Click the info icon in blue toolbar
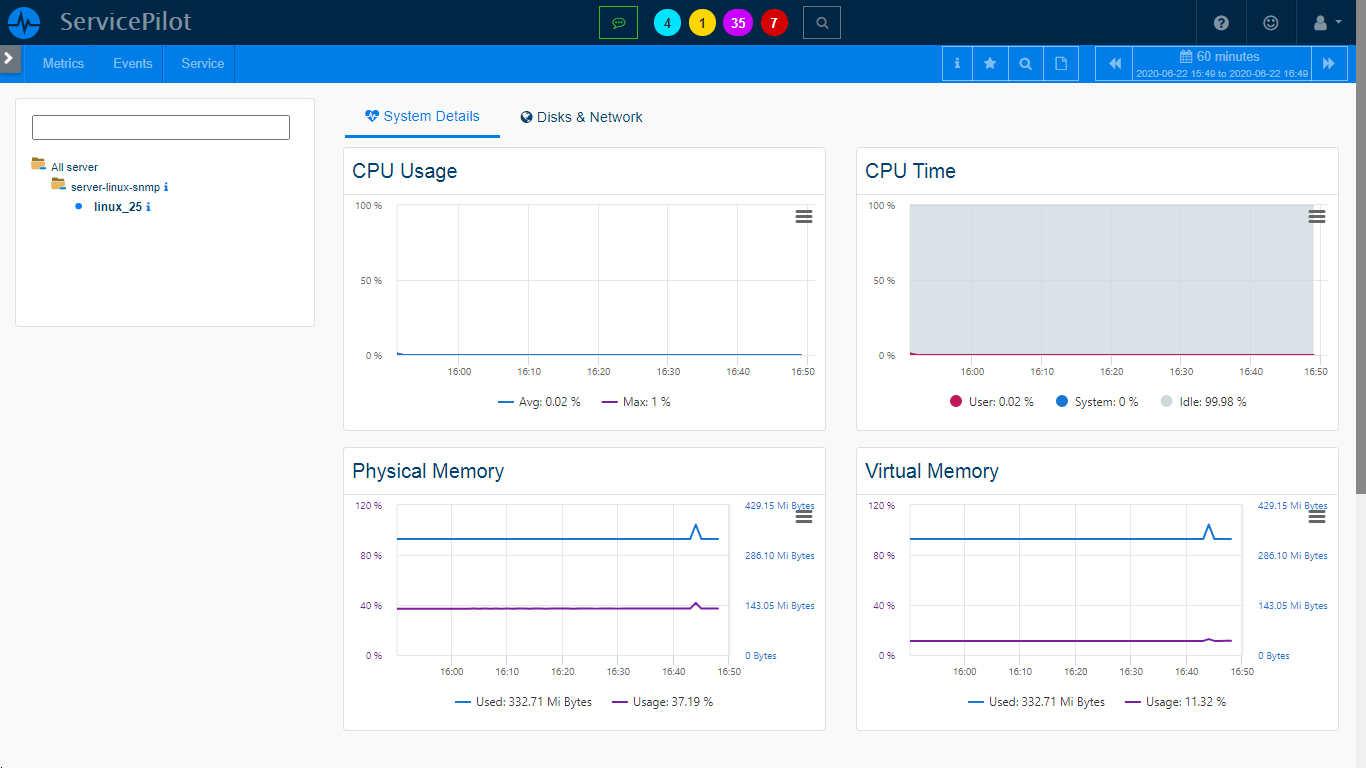Viewport: 1366px width, 768px height. (x=957, y=63)
